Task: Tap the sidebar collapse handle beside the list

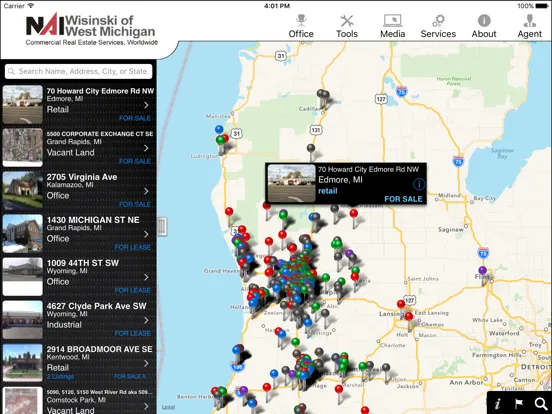Action: pyautogui.click(x=162, y=226)
